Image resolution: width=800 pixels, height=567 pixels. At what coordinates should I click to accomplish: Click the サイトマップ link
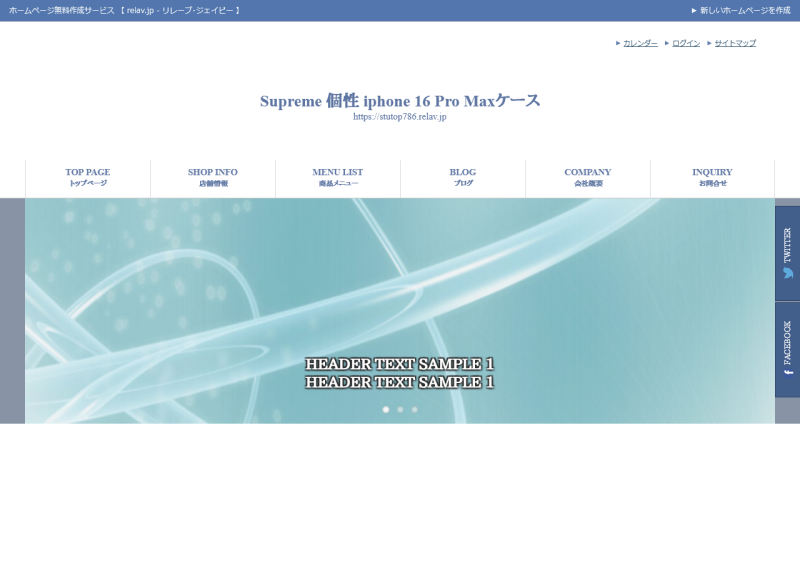(735, 43)
